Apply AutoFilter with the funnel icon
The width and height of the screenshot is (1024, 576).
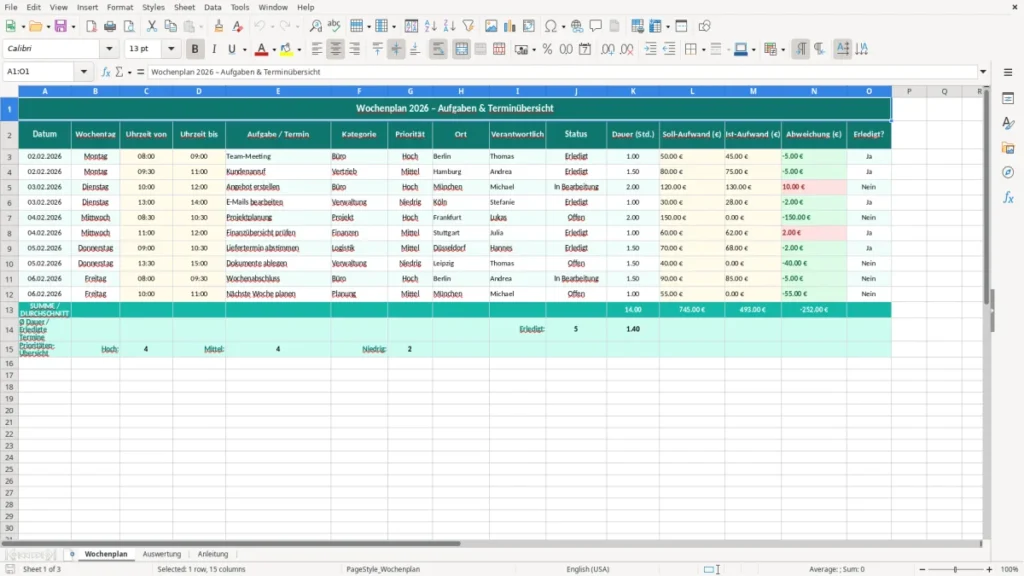coord(468,26)
